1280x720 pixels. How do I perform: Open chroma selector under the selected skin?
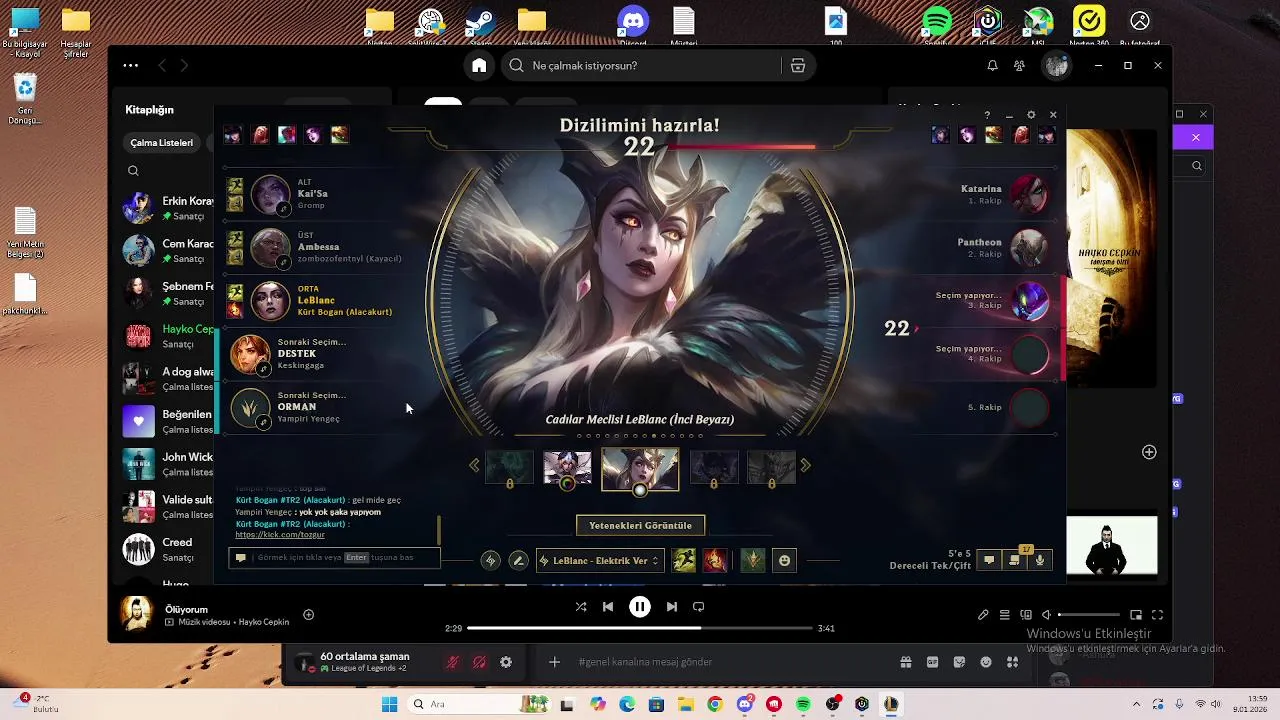pos(640,490)
